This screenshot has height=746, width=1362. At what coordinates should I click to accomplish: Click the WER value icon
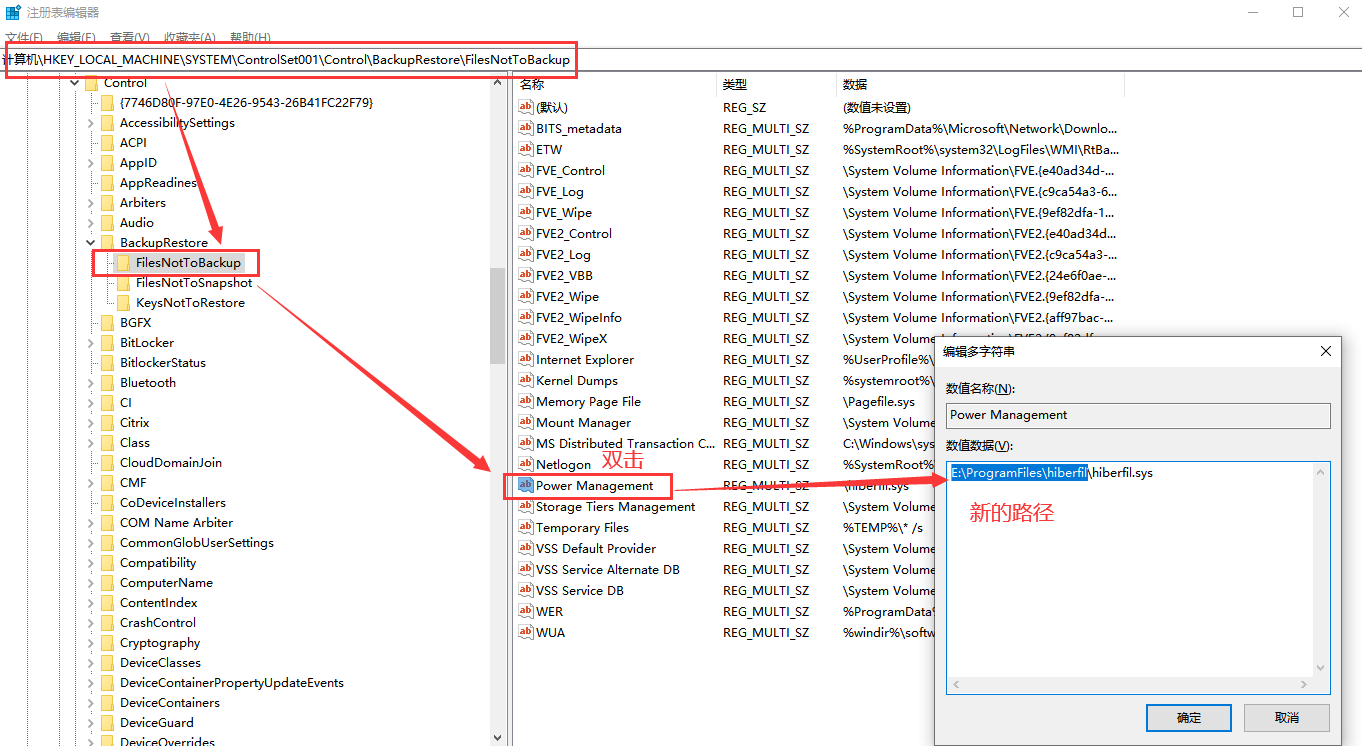526,611
